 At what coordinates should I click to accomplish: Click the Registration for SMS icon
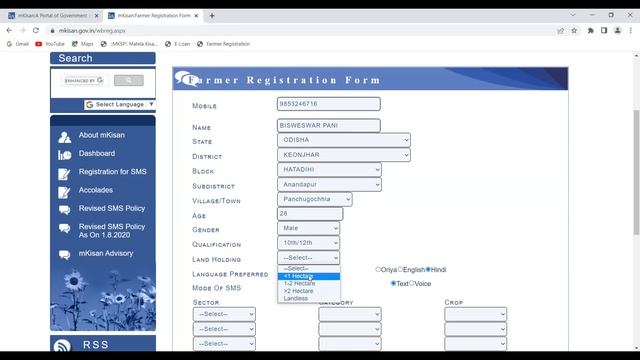tap(64, 174)
